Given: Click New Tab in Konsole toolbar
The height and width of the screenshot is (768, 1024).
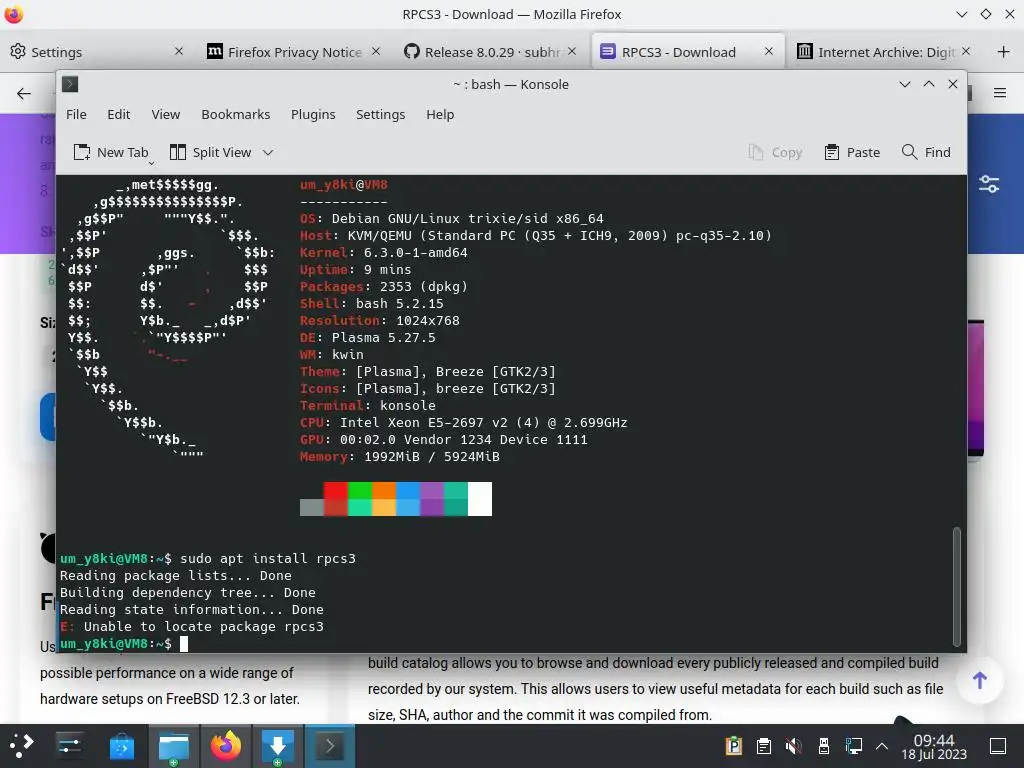Looking at the screenshot, I should click(x=111, y=152).
